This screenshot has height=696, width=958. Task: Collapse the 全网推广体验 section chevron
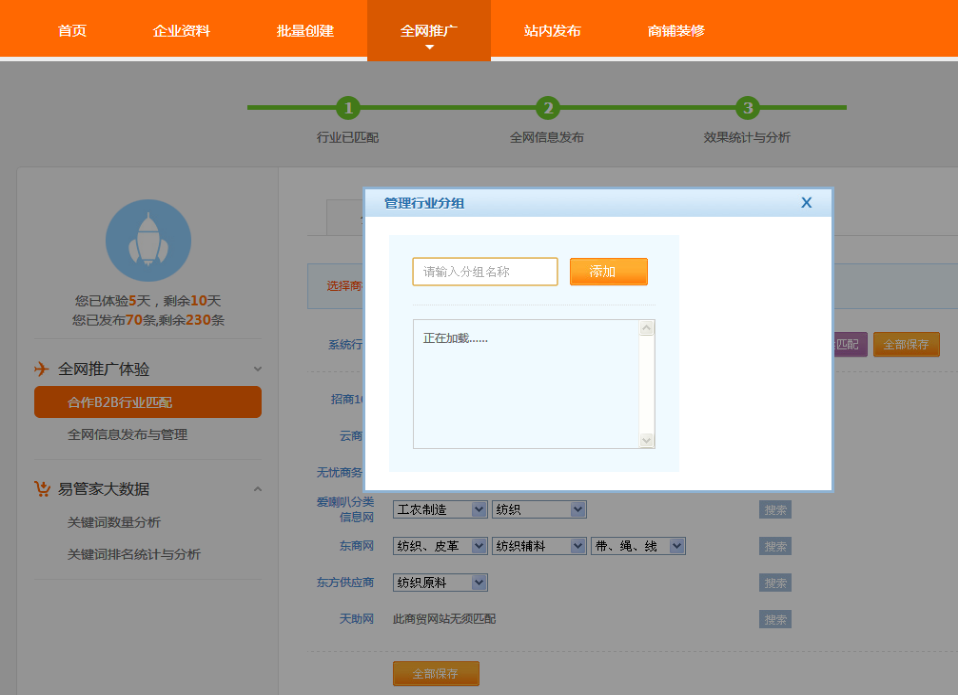pos(258,369)
